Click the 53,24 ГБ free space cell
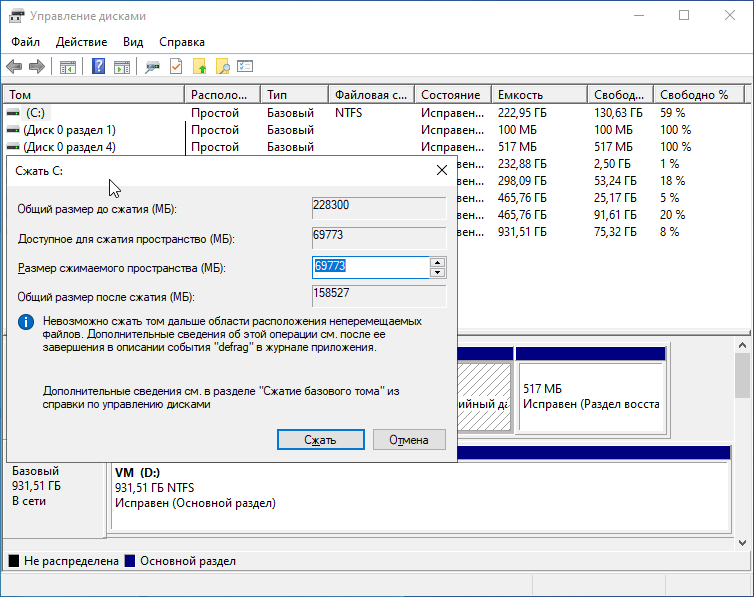Screen dimensions: 754x597 pyautogui.click(x=615, y=181)
